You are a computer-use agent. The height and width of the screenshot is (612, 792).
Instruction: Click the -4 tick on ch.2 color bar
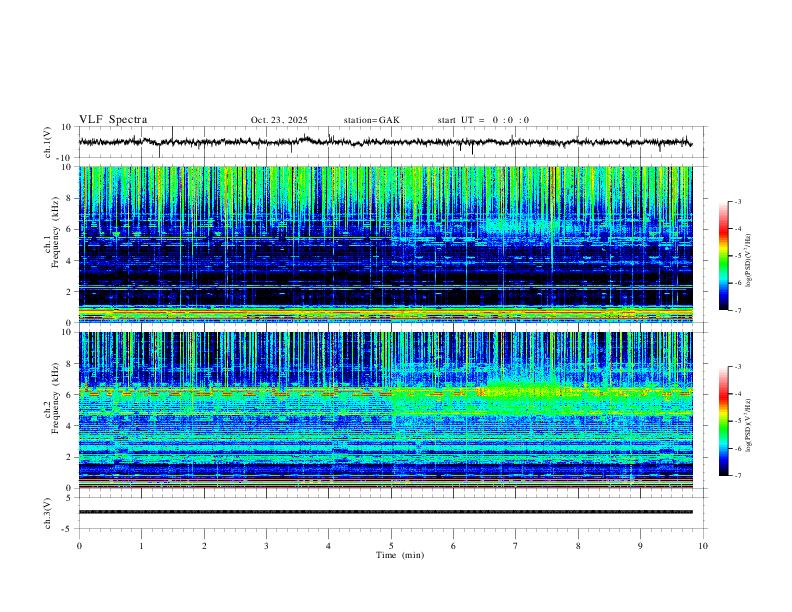(738, 394)
